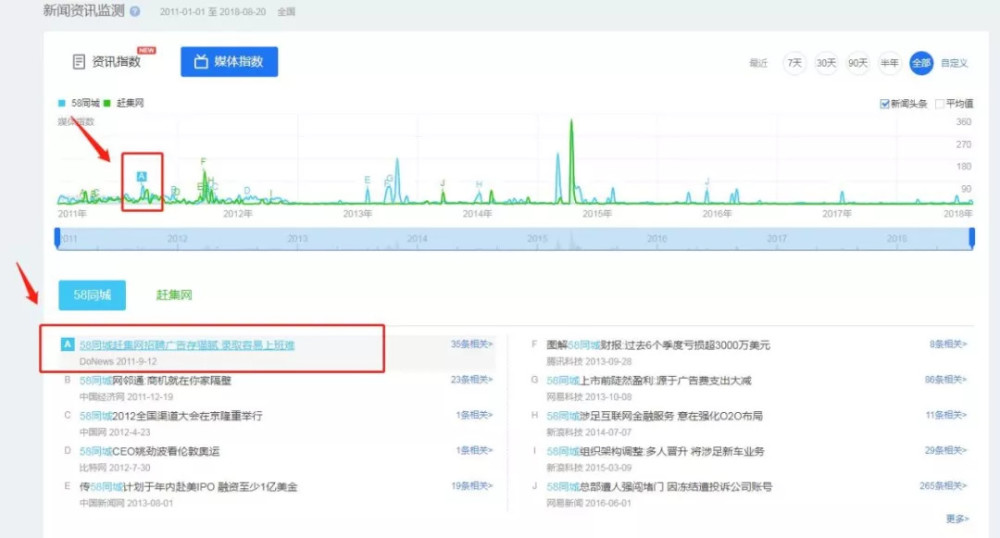This screenshot has height=538, width=1000.
Task: Enable the 平均值 checkbox
Action: coord(939,104)
